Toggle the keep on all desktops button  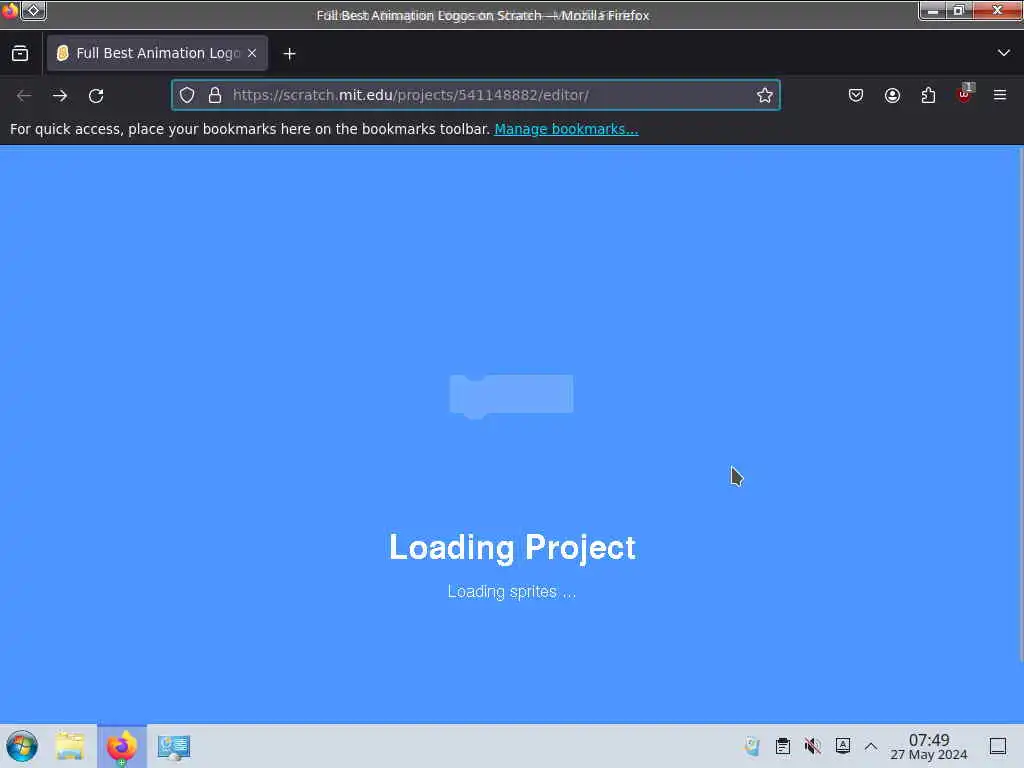coord(33,10)
